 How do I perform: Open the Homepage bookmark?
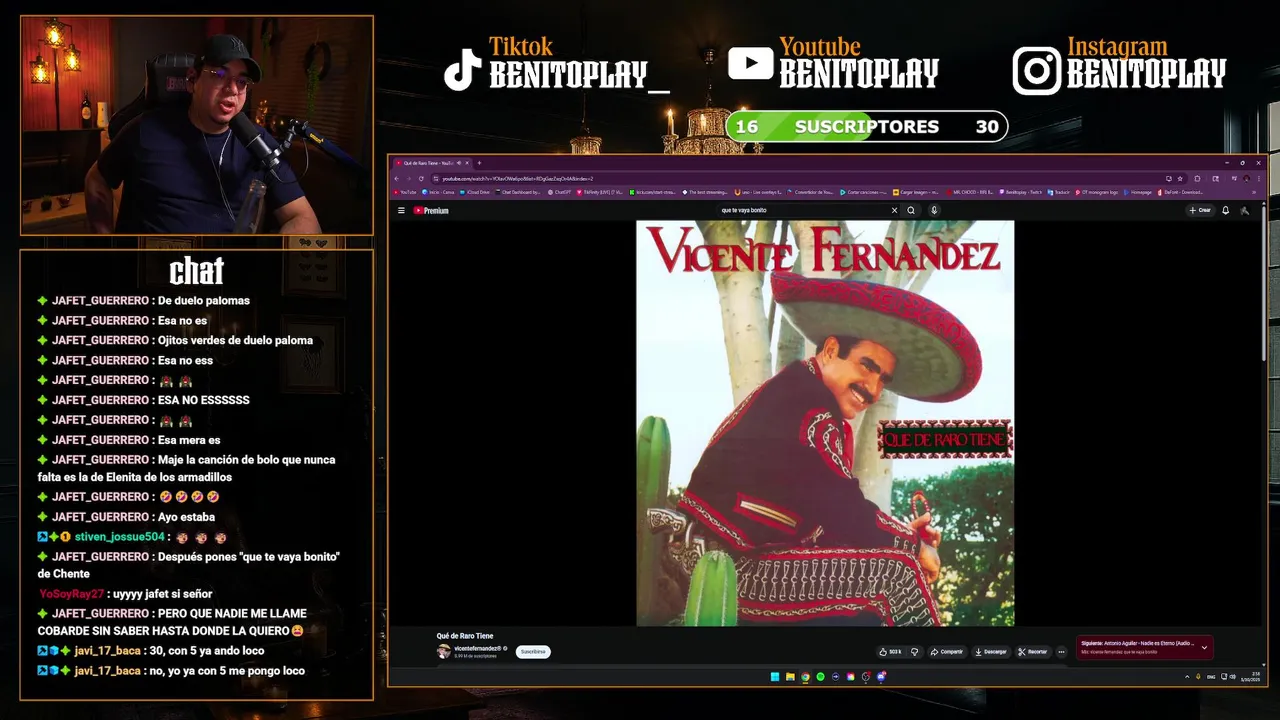pos(1138,192)
